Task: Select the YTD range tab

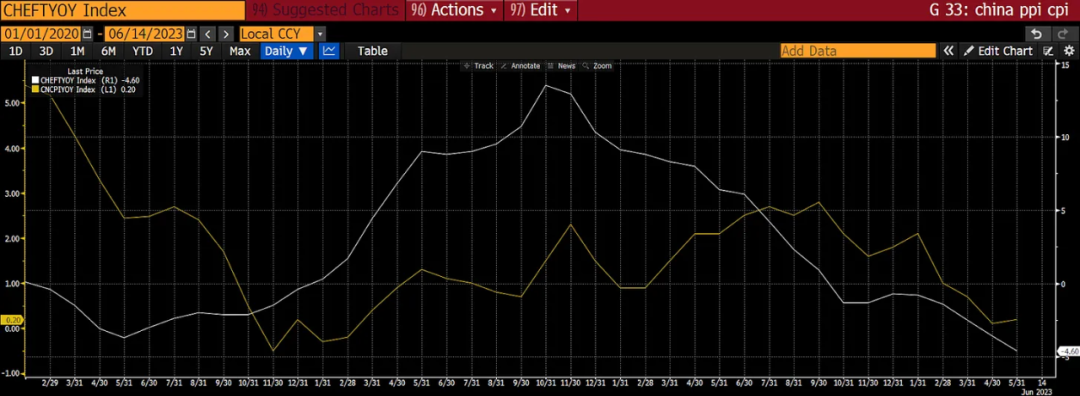Action: 143,51
